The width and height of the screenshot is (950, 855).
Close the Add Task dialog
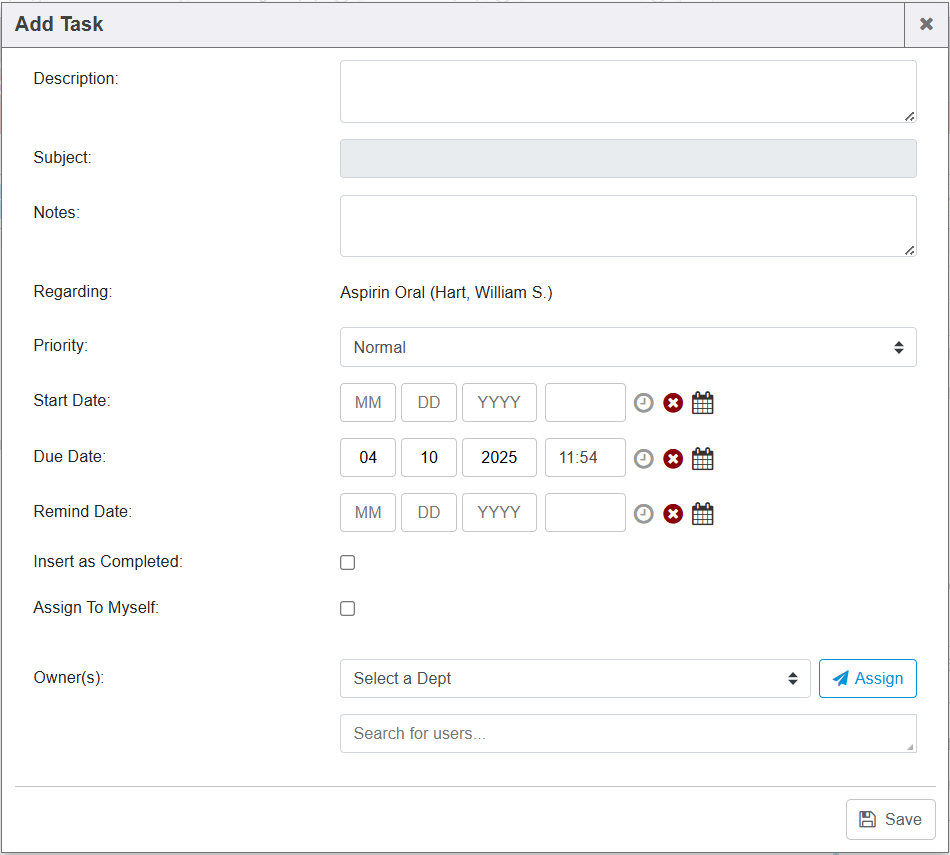[926, 24]
